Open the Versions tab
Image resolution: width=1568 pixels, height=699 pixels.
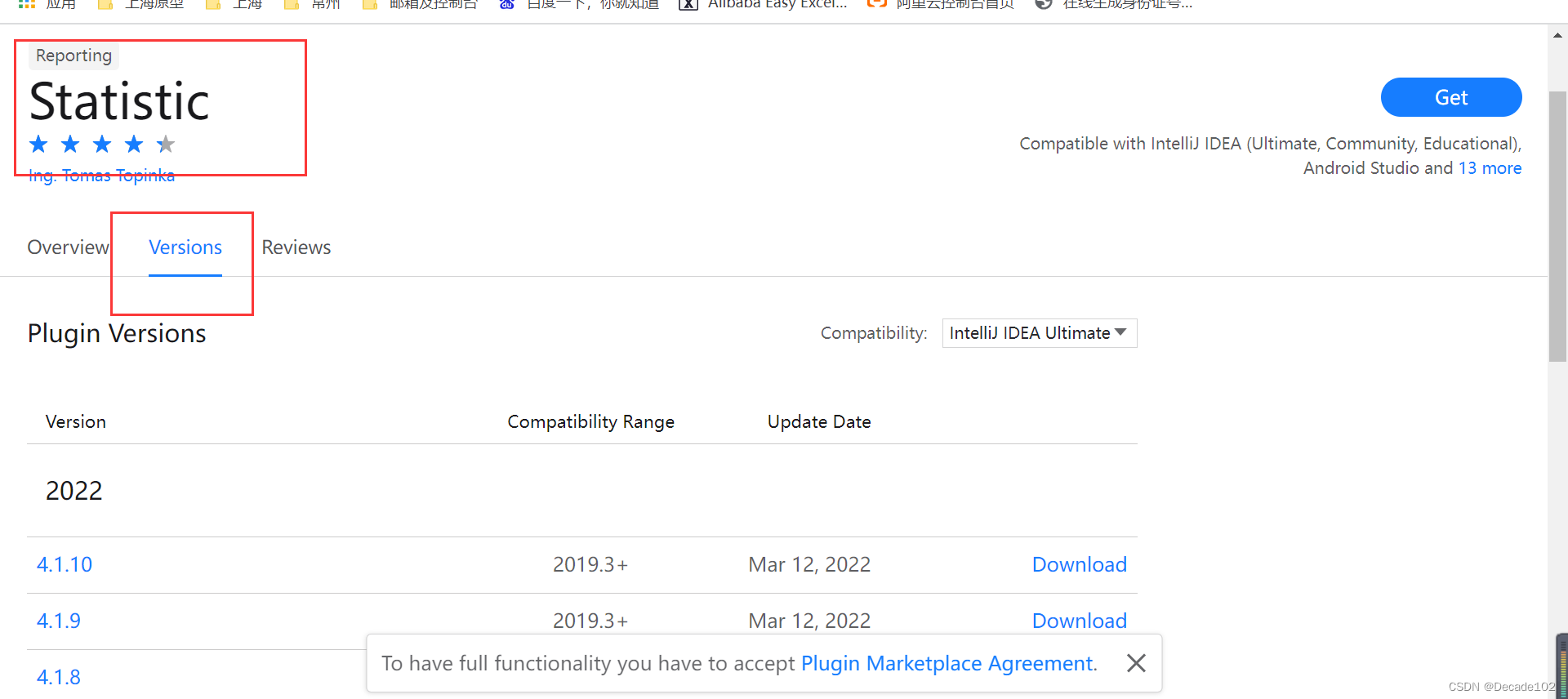click(185, 247)
